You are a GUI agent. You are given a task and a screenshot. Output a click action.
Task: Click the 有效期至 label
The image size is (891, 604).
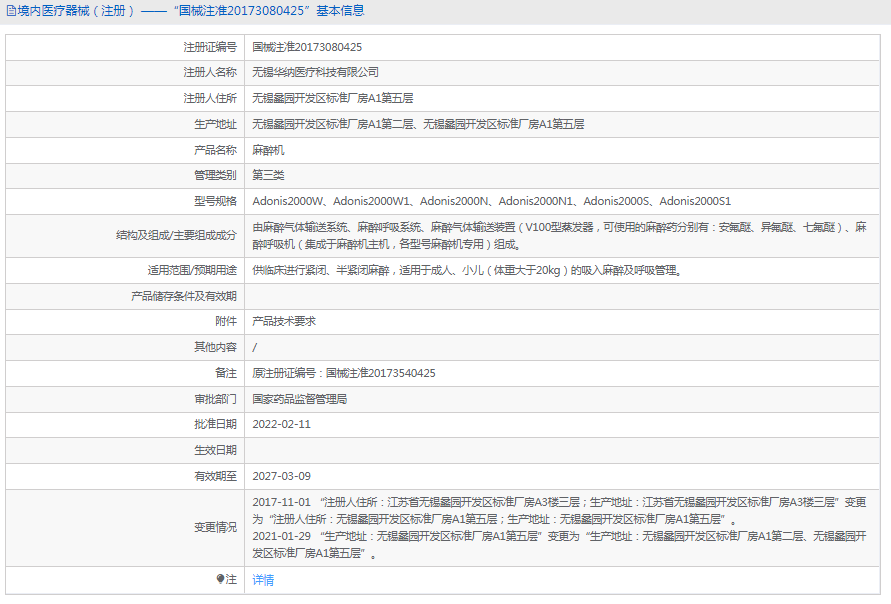[215, 476]
